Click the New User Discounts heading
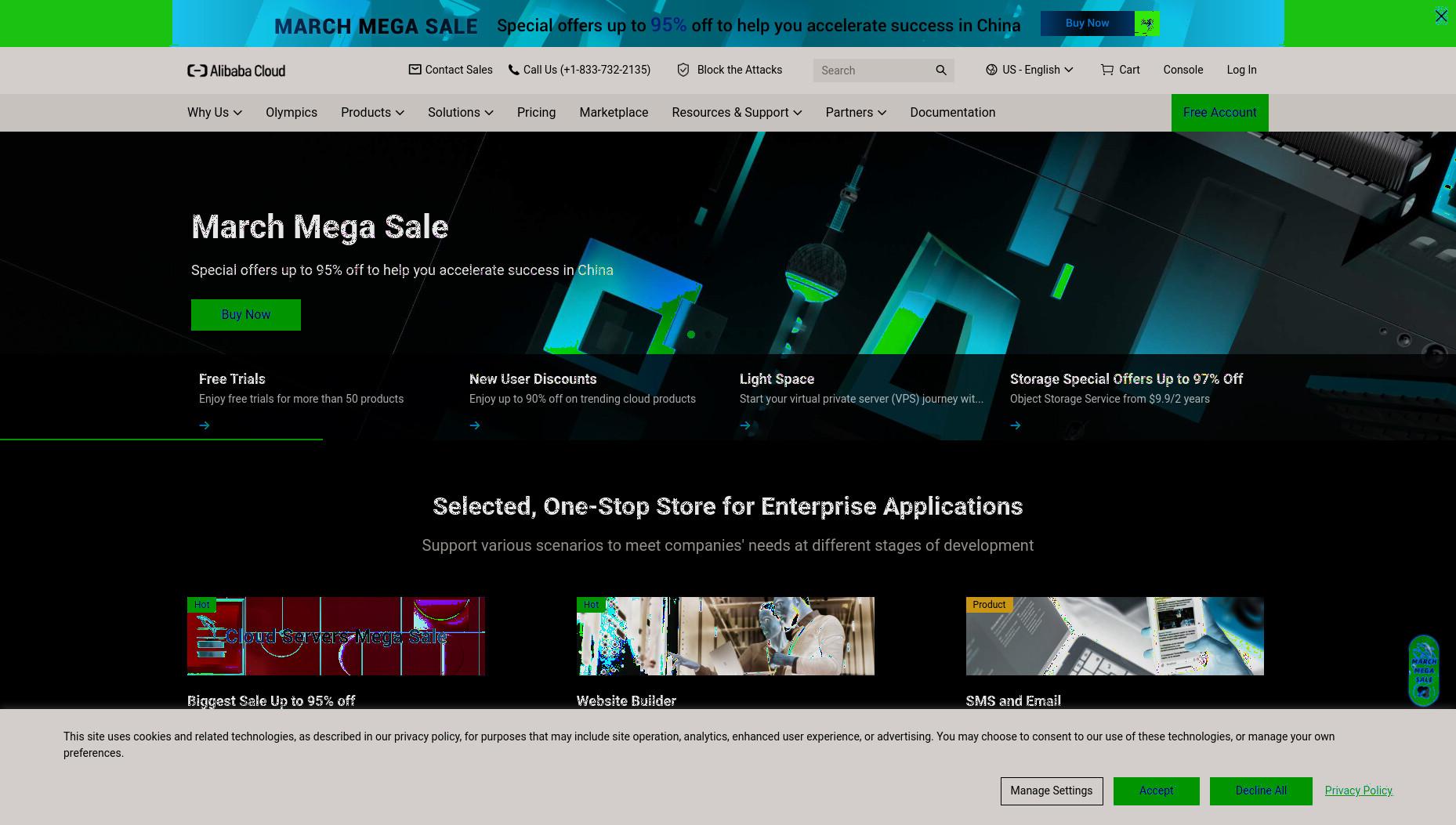This screenshot has width=1456, height=825. click(533, 379)
